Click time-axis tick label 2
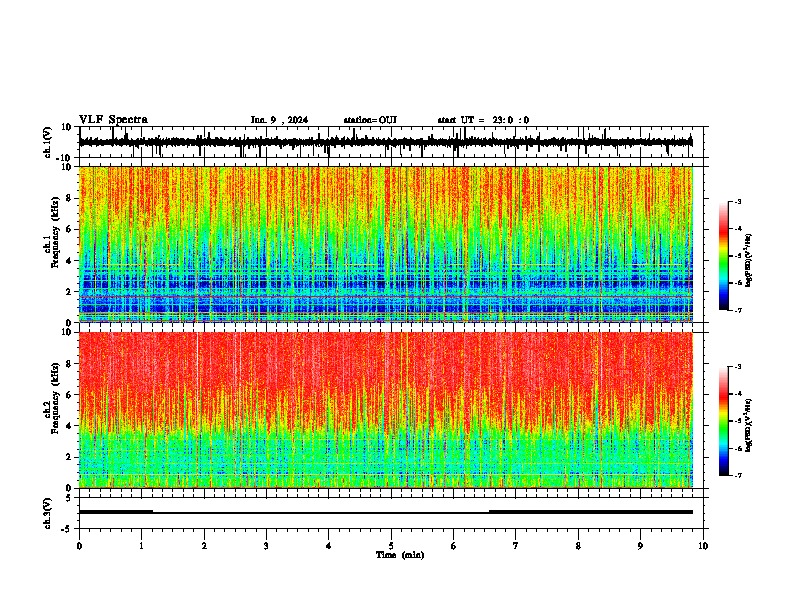The image size is (792, 612). 204,546
